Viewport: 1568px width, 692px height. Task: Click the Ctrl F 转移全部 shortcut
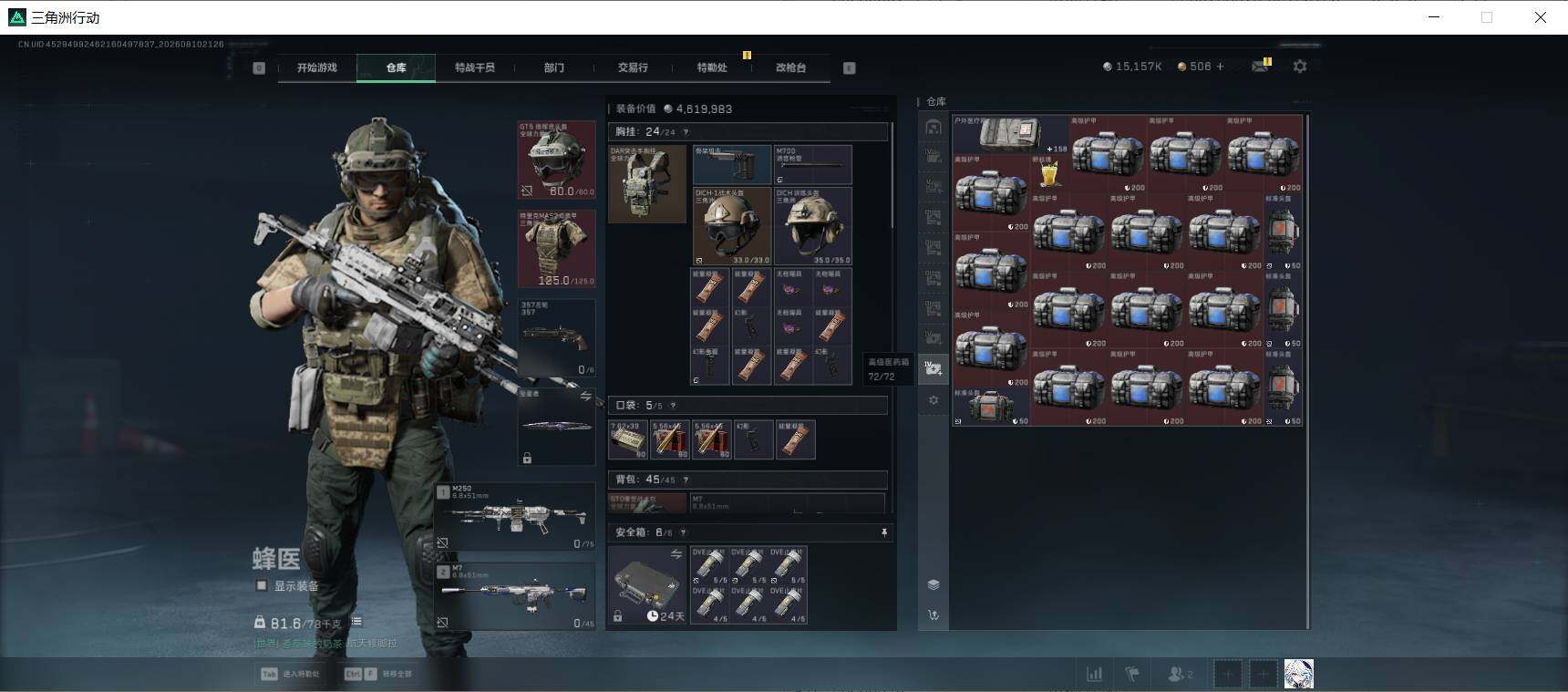[377, 674]
